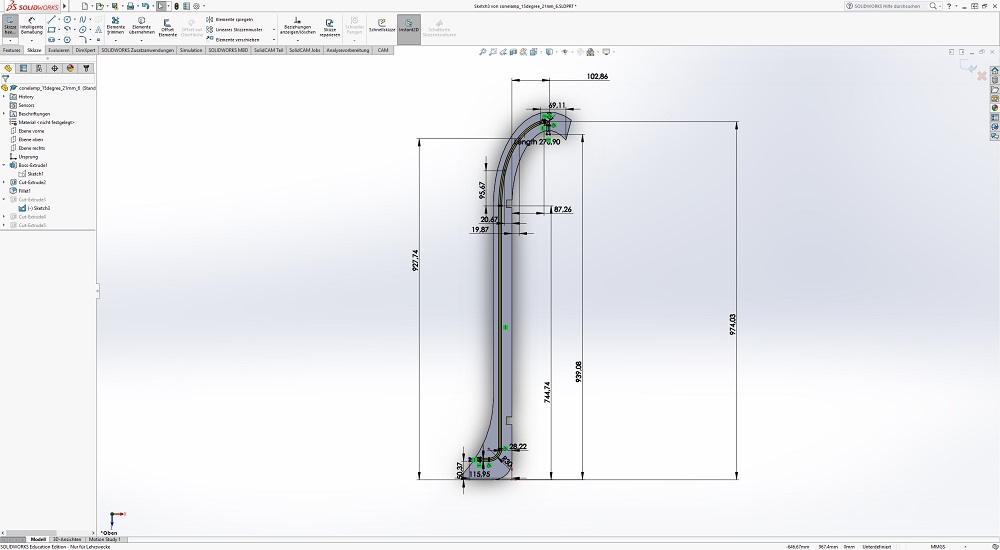The image size is (1000, 550).
Task: Open the Trim elements dropdown arrow
Action: coord(115,40)
